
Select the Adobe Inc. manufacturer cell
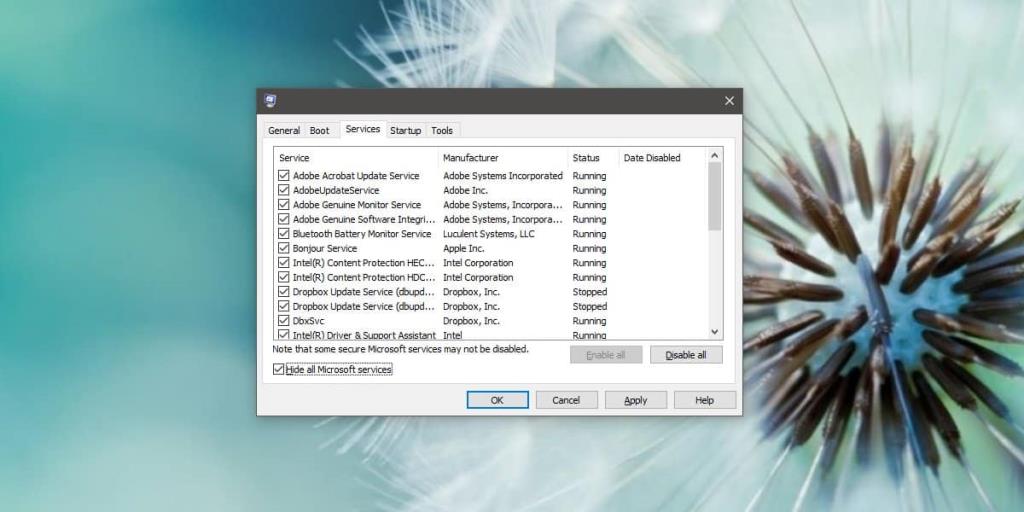465,190
